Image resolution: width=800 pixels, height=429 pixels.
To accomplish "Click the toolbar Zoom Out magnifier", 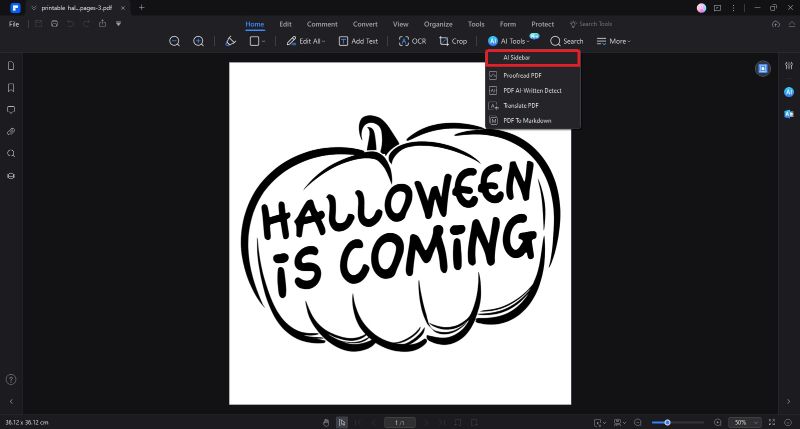I will 174,41.
